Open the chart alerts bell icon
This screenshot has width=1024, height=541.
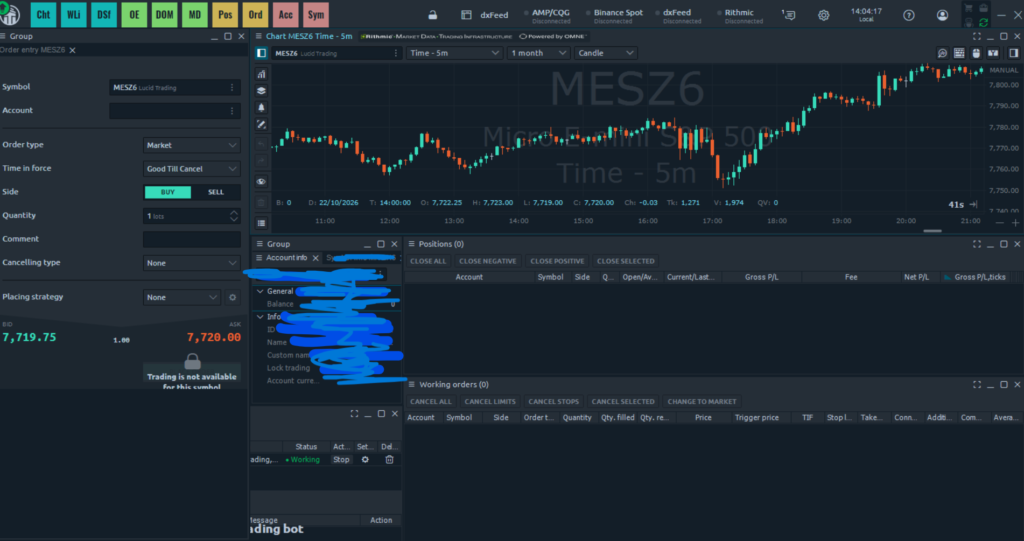pos(261,108)
